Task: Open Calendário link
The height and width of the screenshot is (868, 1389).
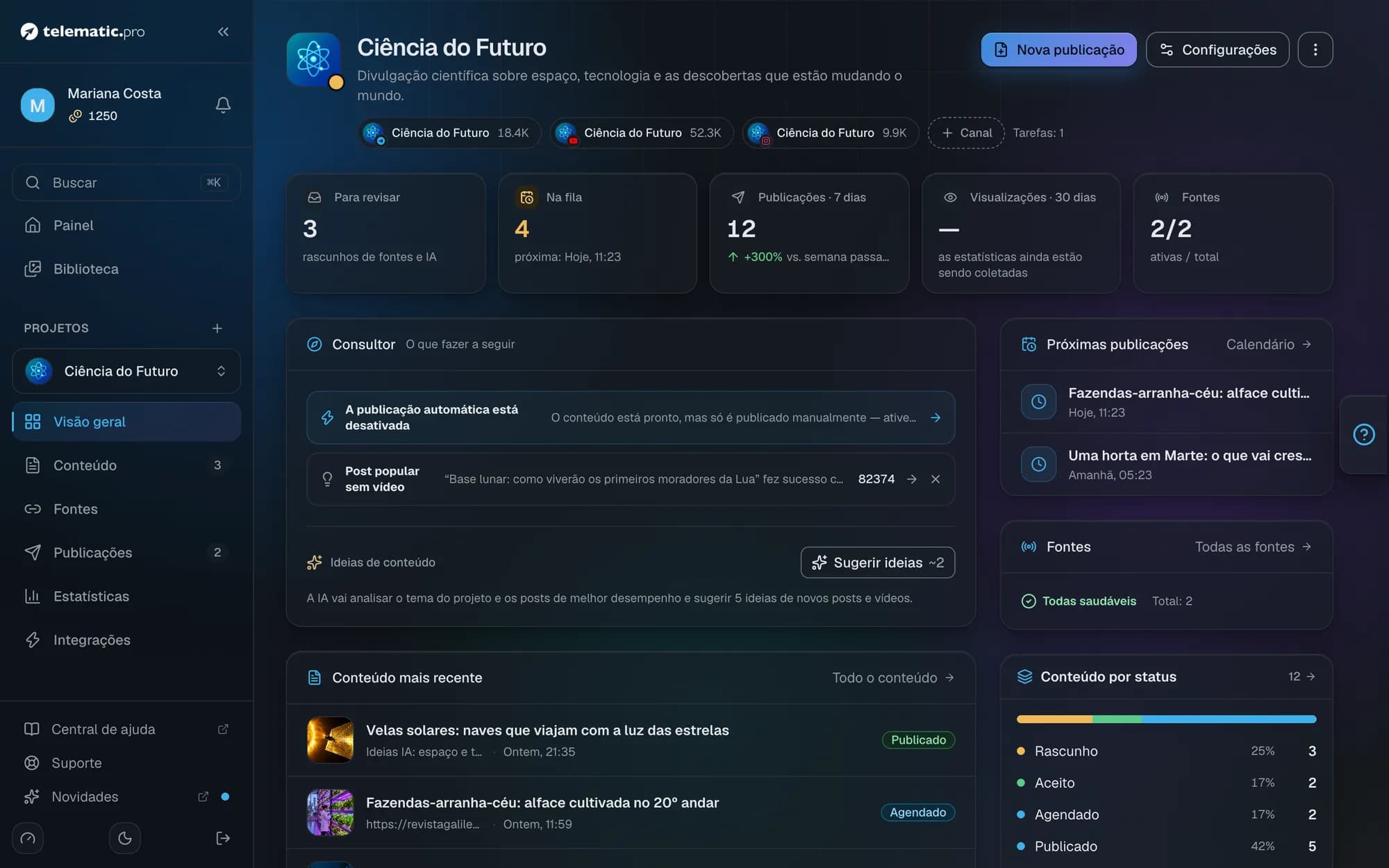Action: pos(1268,344)
